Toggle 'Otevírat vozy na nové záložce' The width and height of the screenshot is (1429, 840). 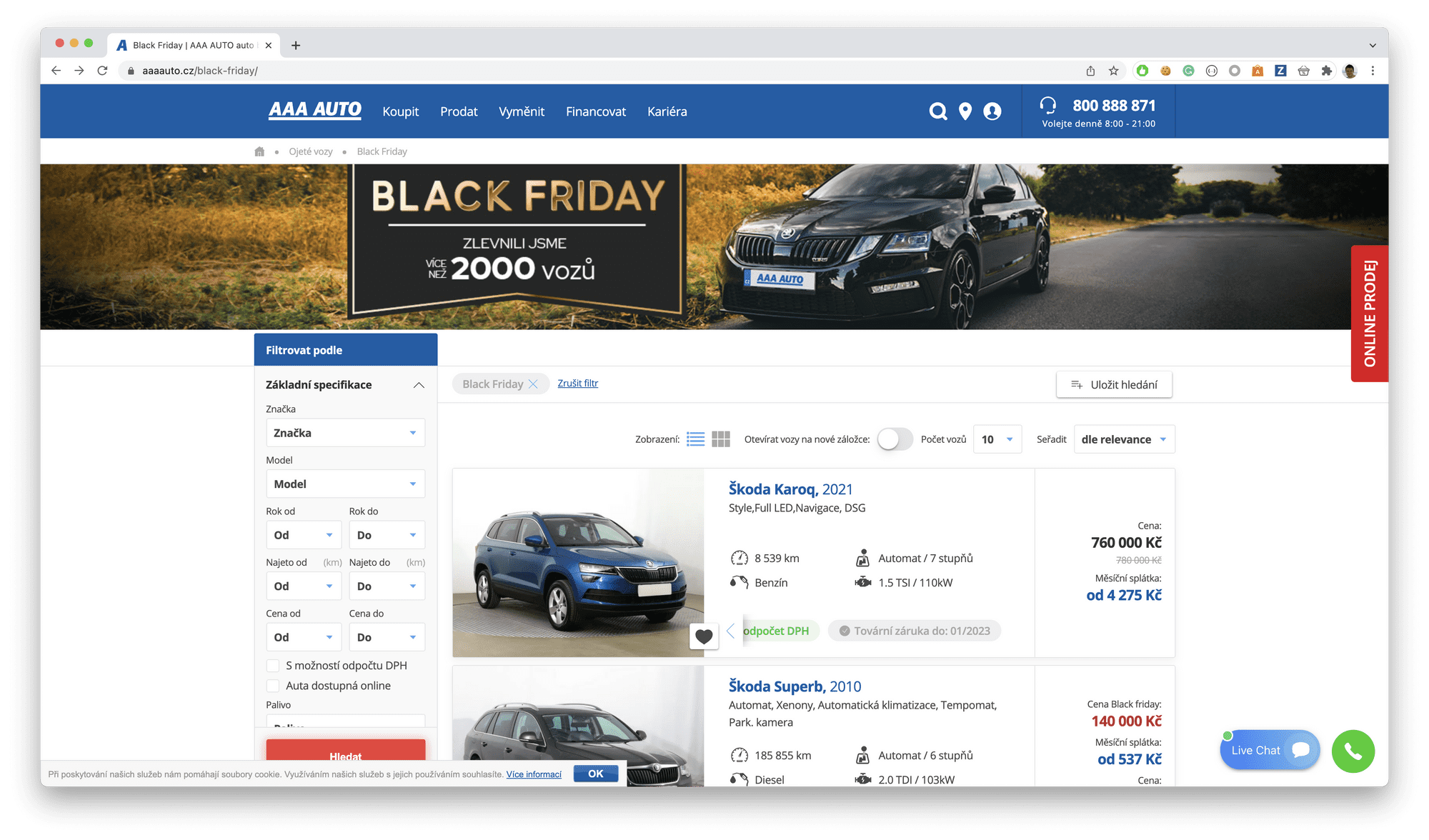click(895, 439)
